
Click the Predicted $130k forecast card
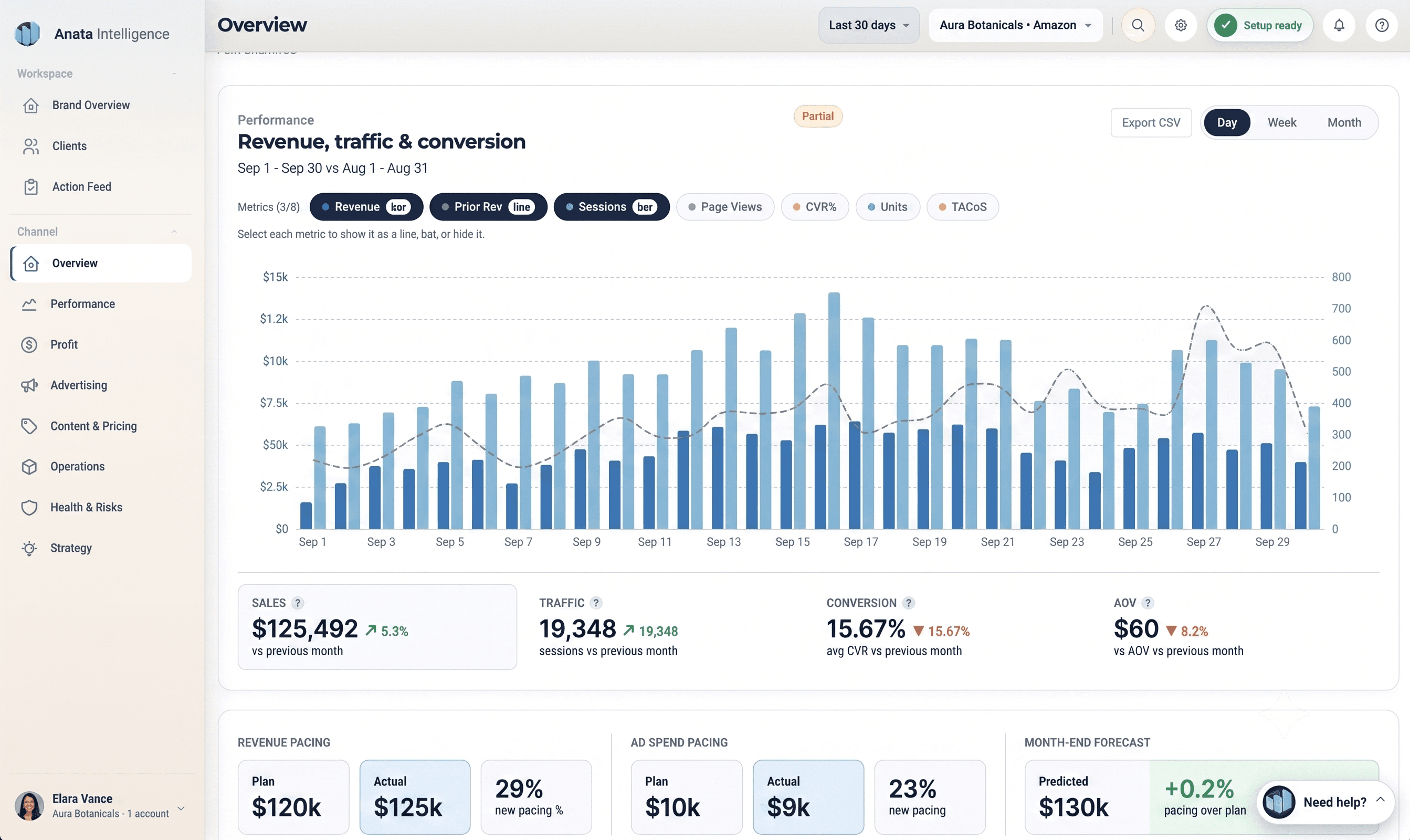point(1088,797)
